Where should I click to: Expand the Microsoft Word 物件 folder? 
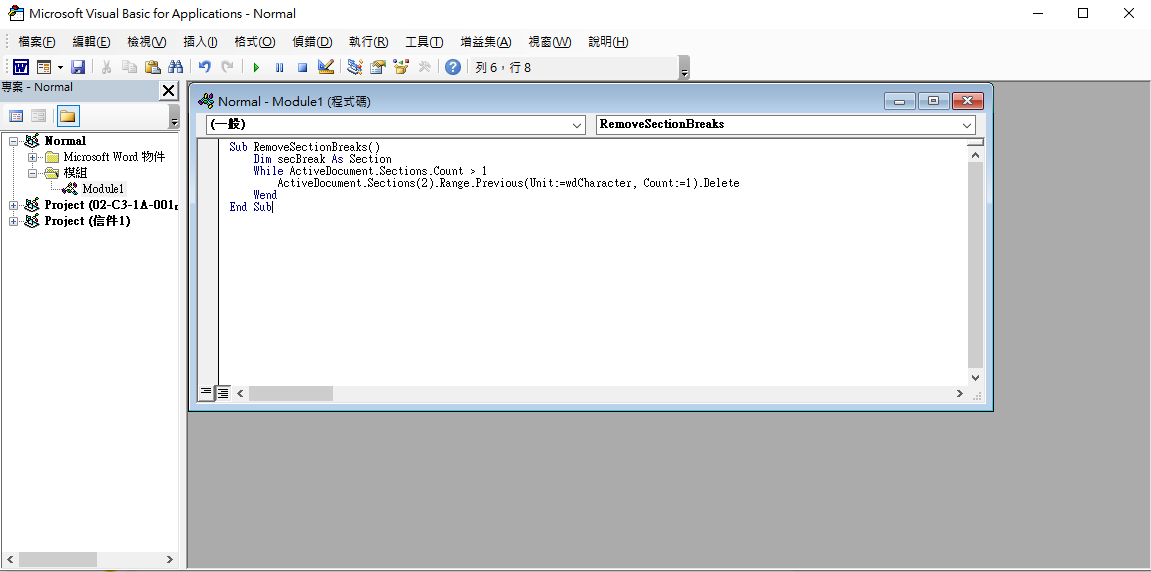pyautogui.click(x=32, y=157)
